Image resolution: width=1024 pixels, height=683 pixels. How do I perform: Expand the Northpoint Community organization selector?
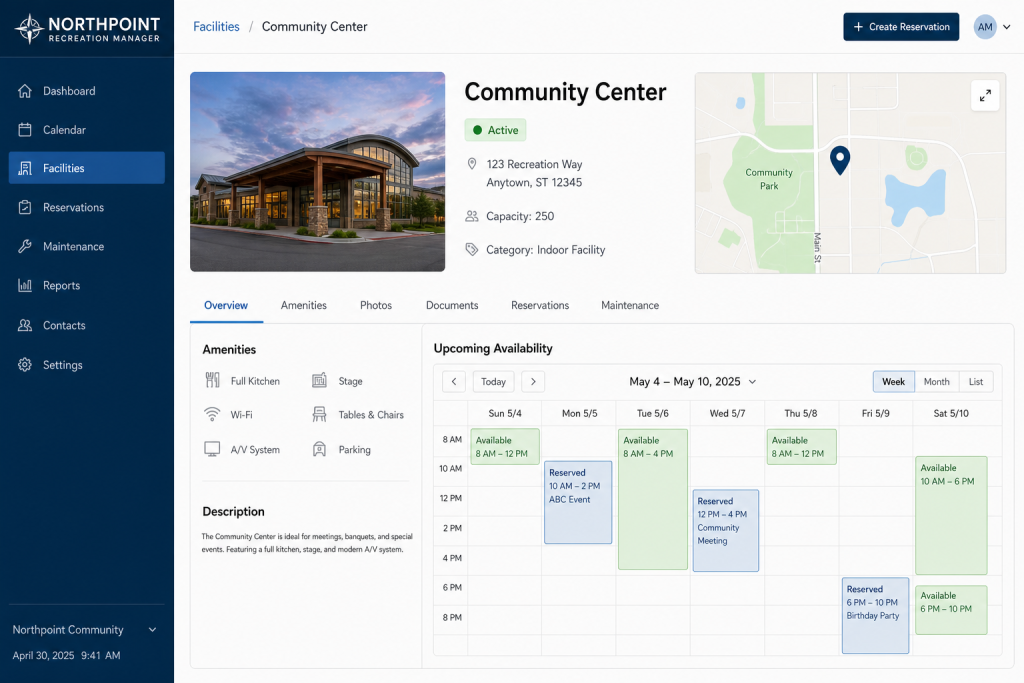(x=85, y=629)
